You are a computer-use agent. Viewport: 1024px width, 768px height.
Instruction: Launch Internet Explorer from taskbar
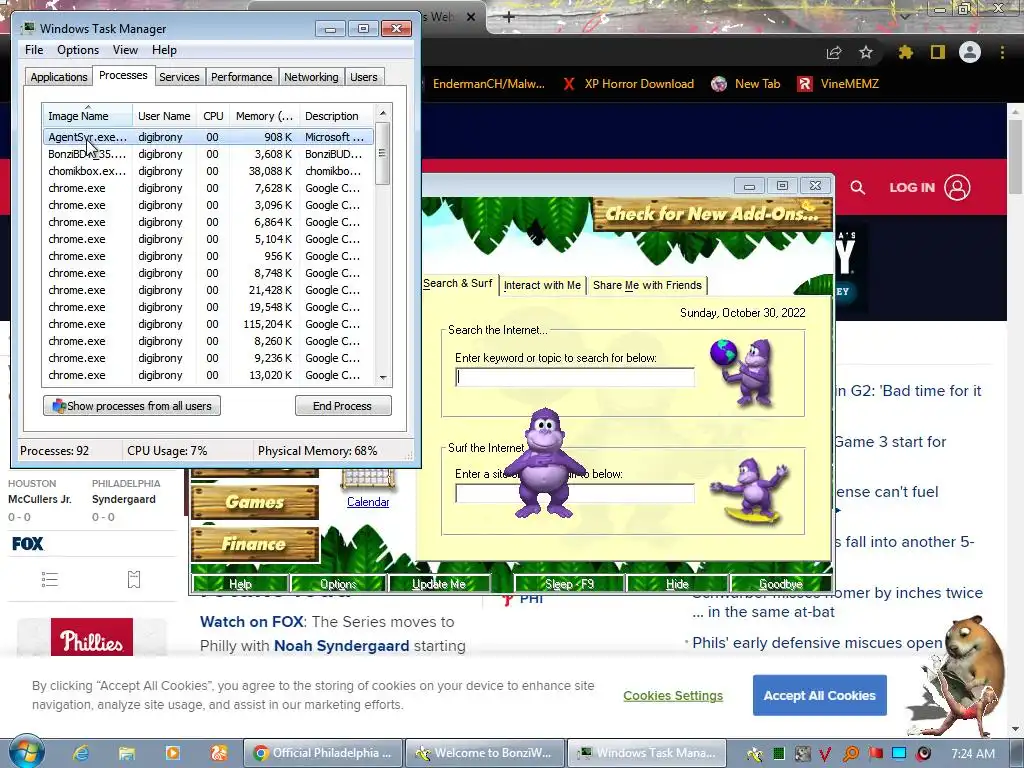click(x=81, y=753)
